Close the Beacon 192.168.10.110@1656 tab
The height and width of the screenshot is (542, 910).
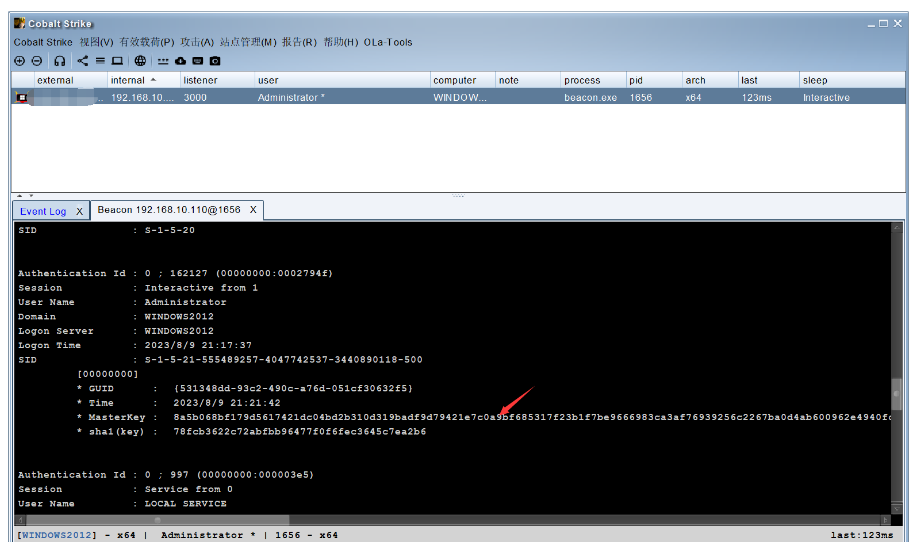pyautogui.click(x=253, y=209)
